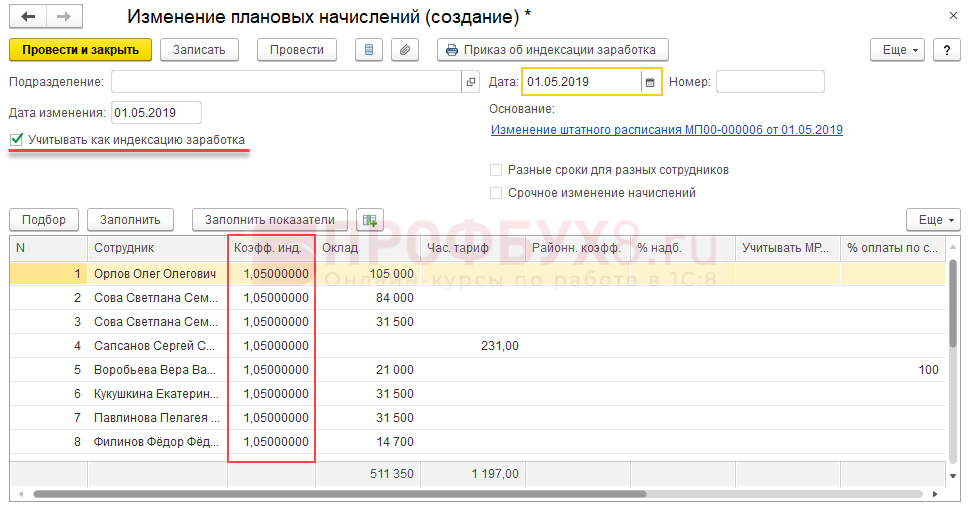Click the back navigation arrow

[27, 17]
